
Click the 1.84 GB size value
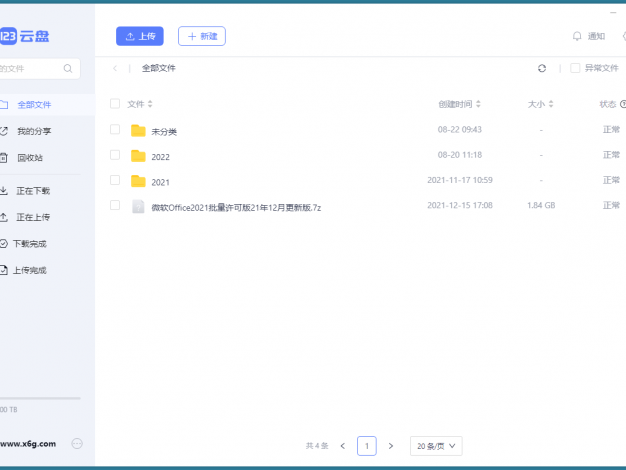[541, 205]
